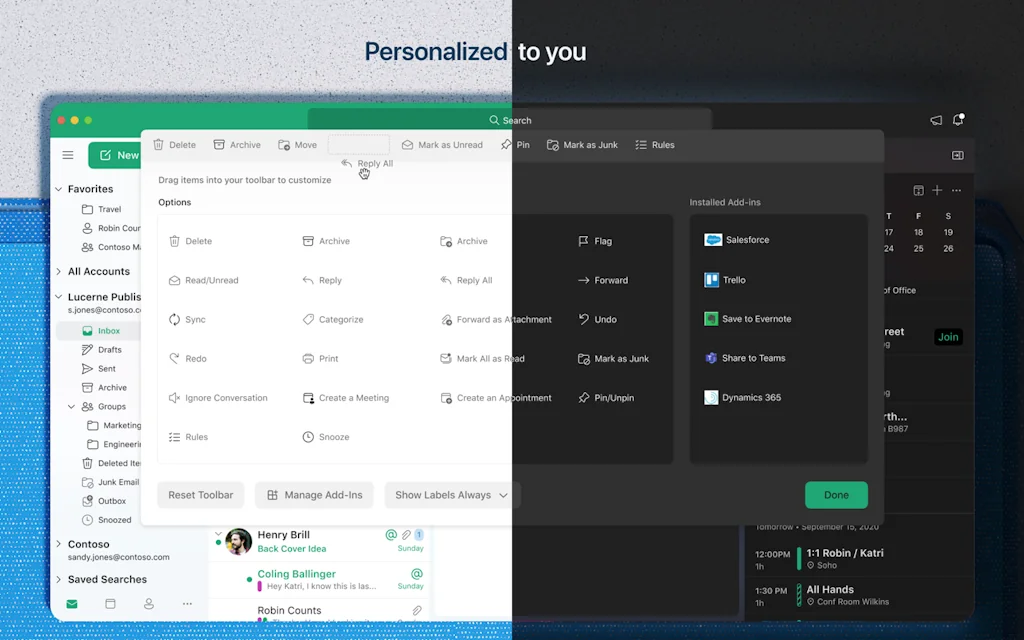Click the Flag option icon
Screen dimensions: 1024x640
pyautogui.click(x=584, y=241)
